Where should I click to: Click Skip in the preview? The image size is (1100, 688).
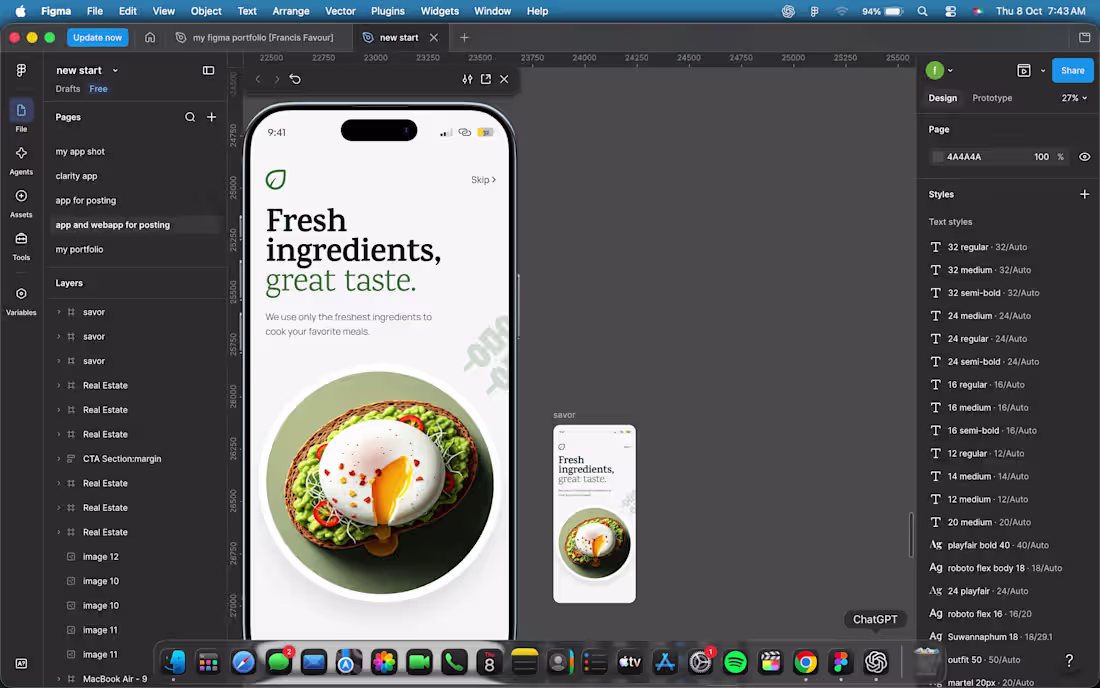click(483, 180)
